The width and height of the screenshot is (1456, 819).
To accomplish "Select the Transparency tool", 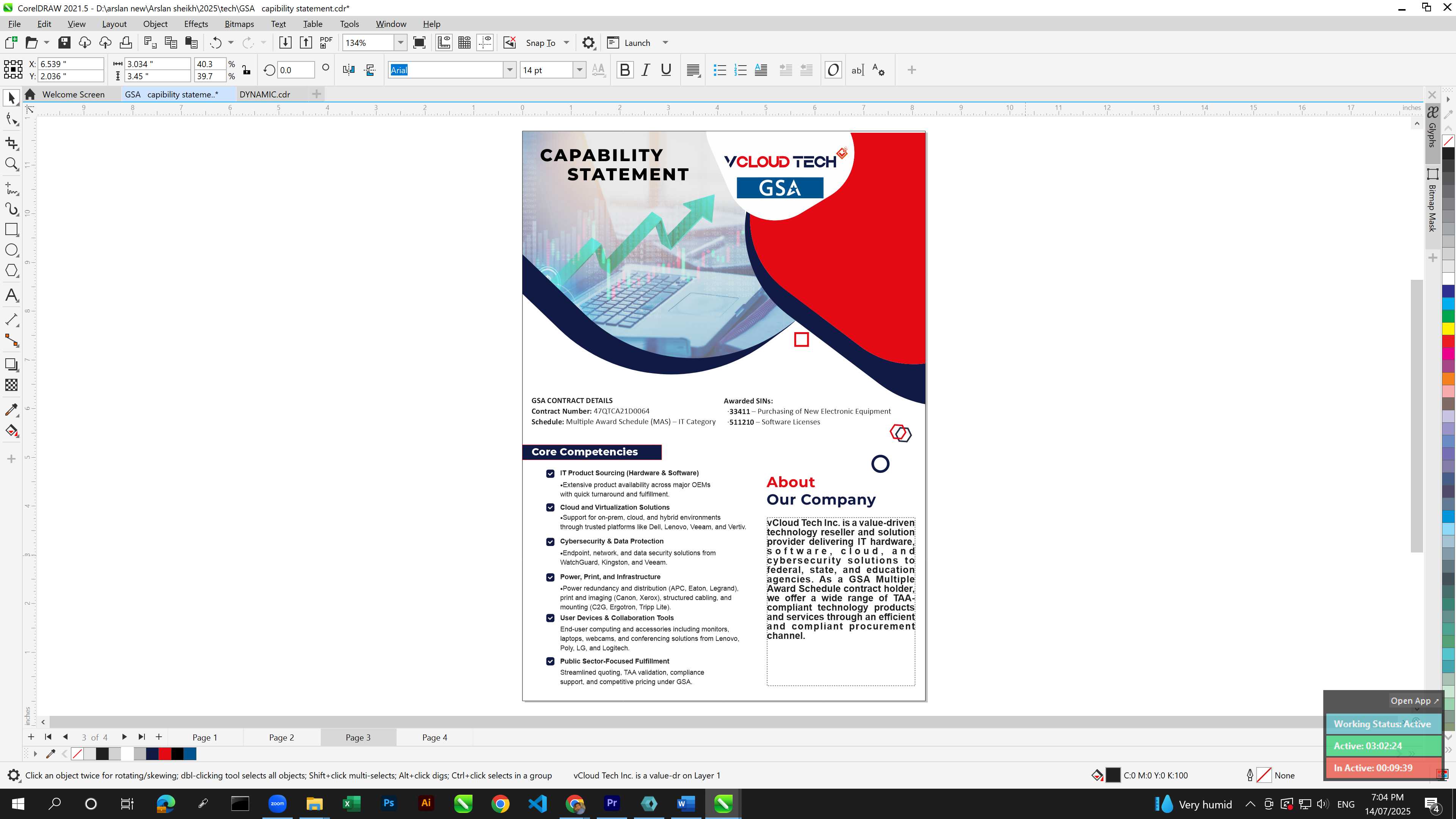I will point(11,385).
